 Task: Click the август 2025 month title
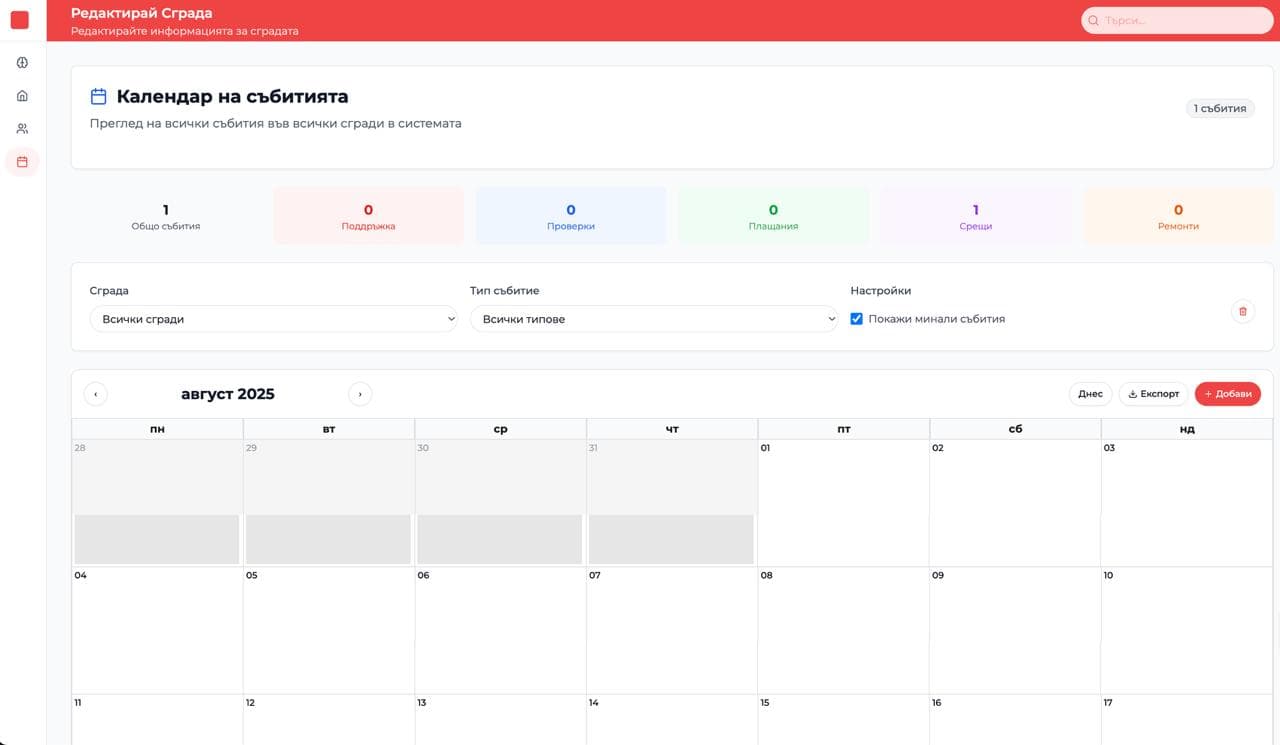coord(228,394)
